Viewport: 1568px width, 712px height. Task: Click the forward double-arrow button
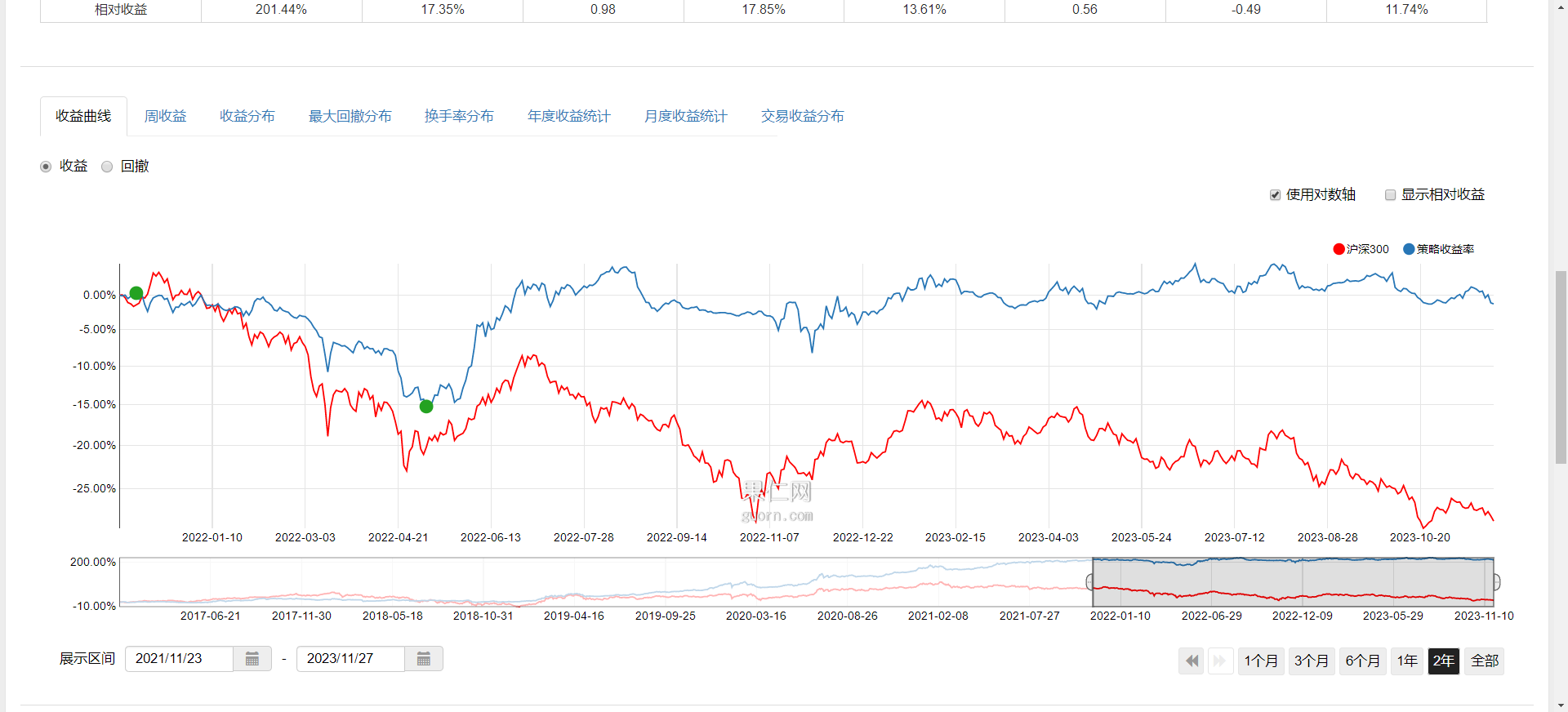[1220, 661]
